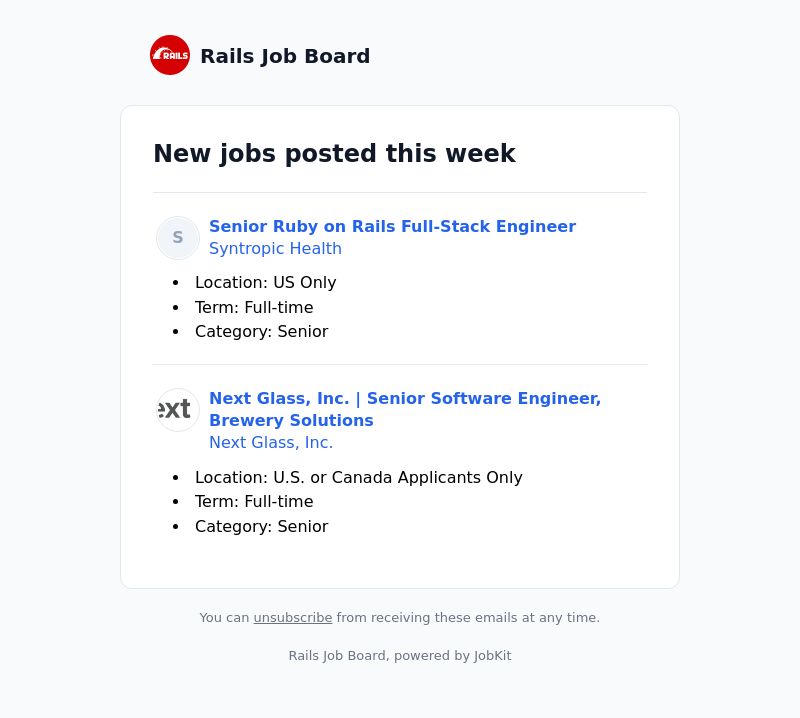Select the "Location: US Only" list item

click(265, 282)
